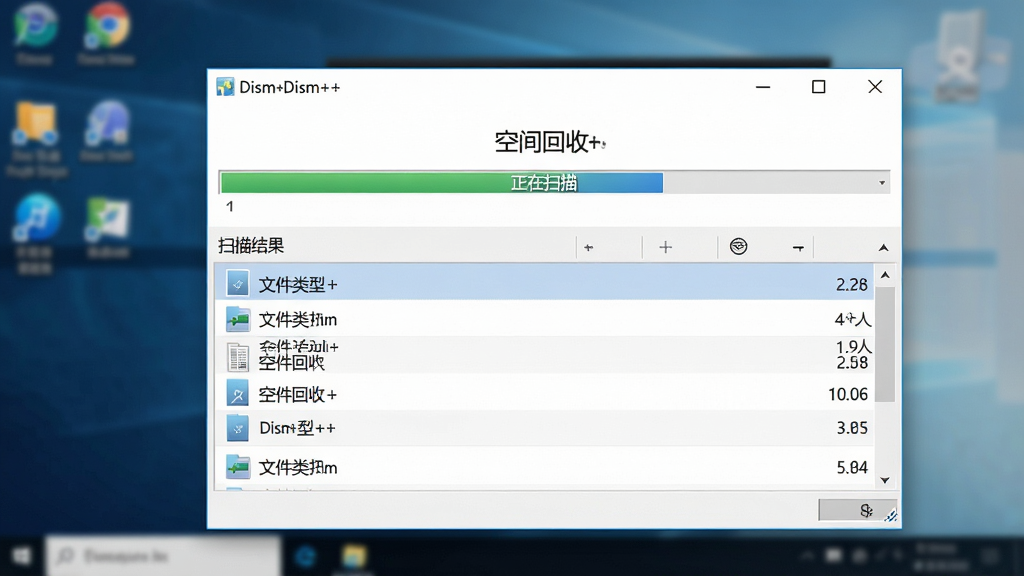Collapse results with the header up chevron
Image resolution: width=1024 pixels, height=576 pixels.
tap(884, 248)
